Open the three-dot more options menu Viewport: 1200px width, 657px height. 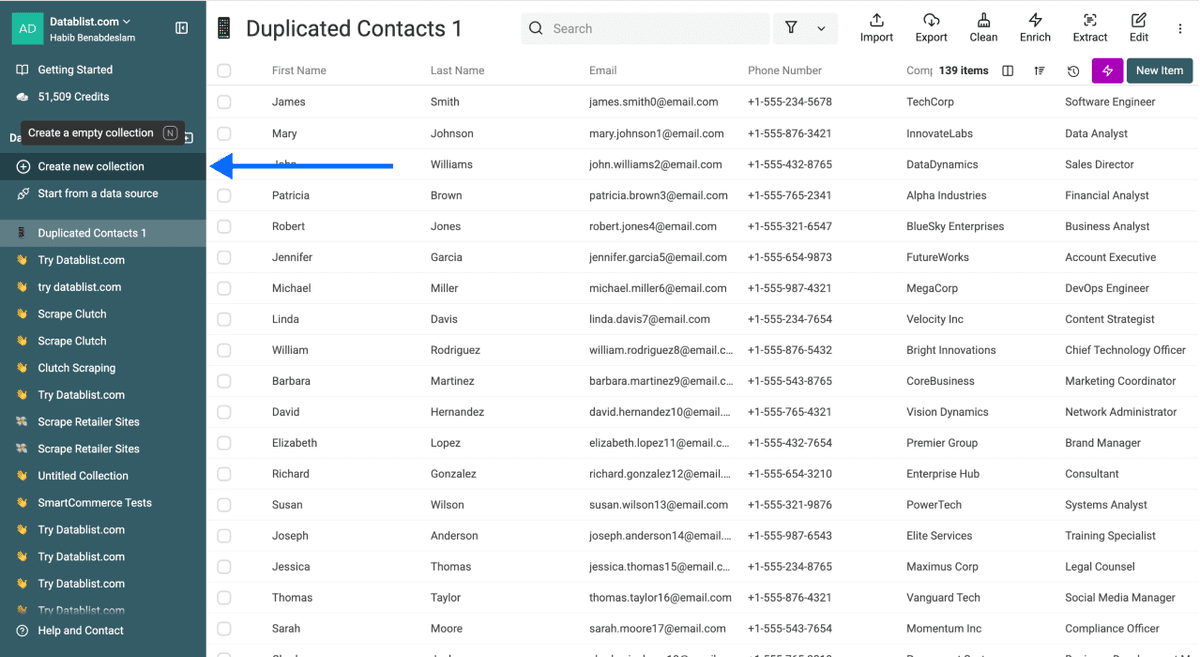pyautogui.click(x=1180, y=29)
